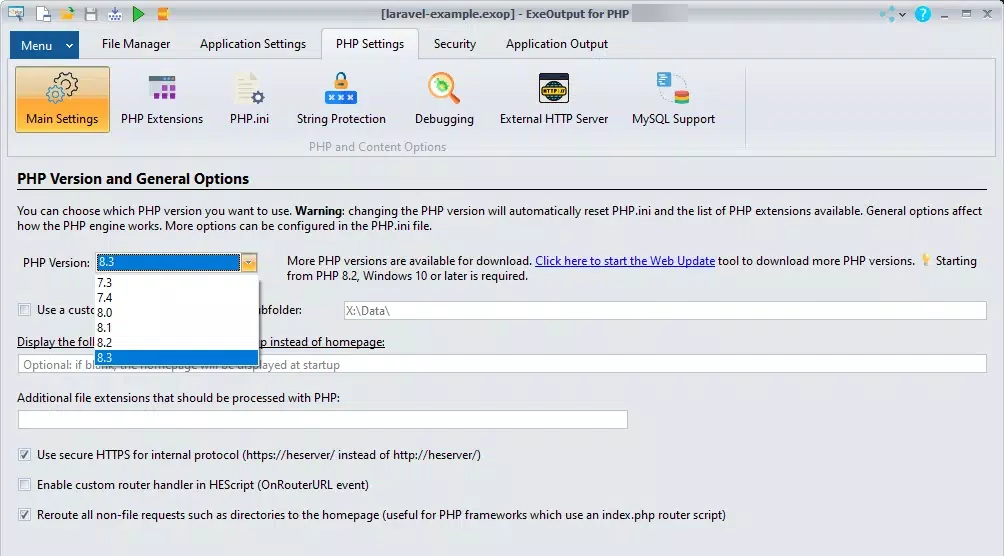The height and width of the screenshot is (556, 1004).
Task: Save the project with the floppy disk icon
Action: pos(91,13)
